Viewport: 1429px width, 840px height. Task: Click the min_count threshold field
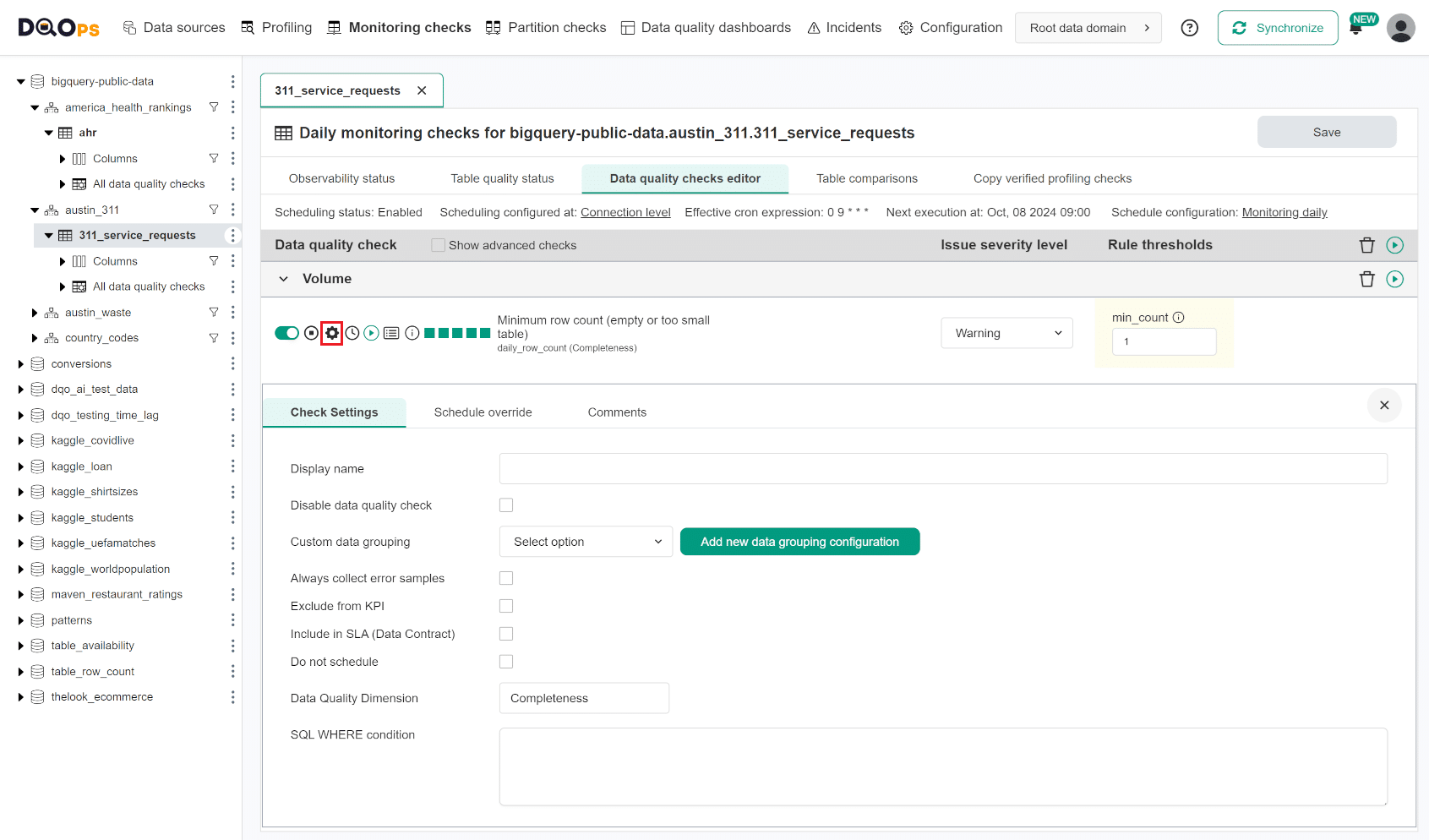[1164, 341]
